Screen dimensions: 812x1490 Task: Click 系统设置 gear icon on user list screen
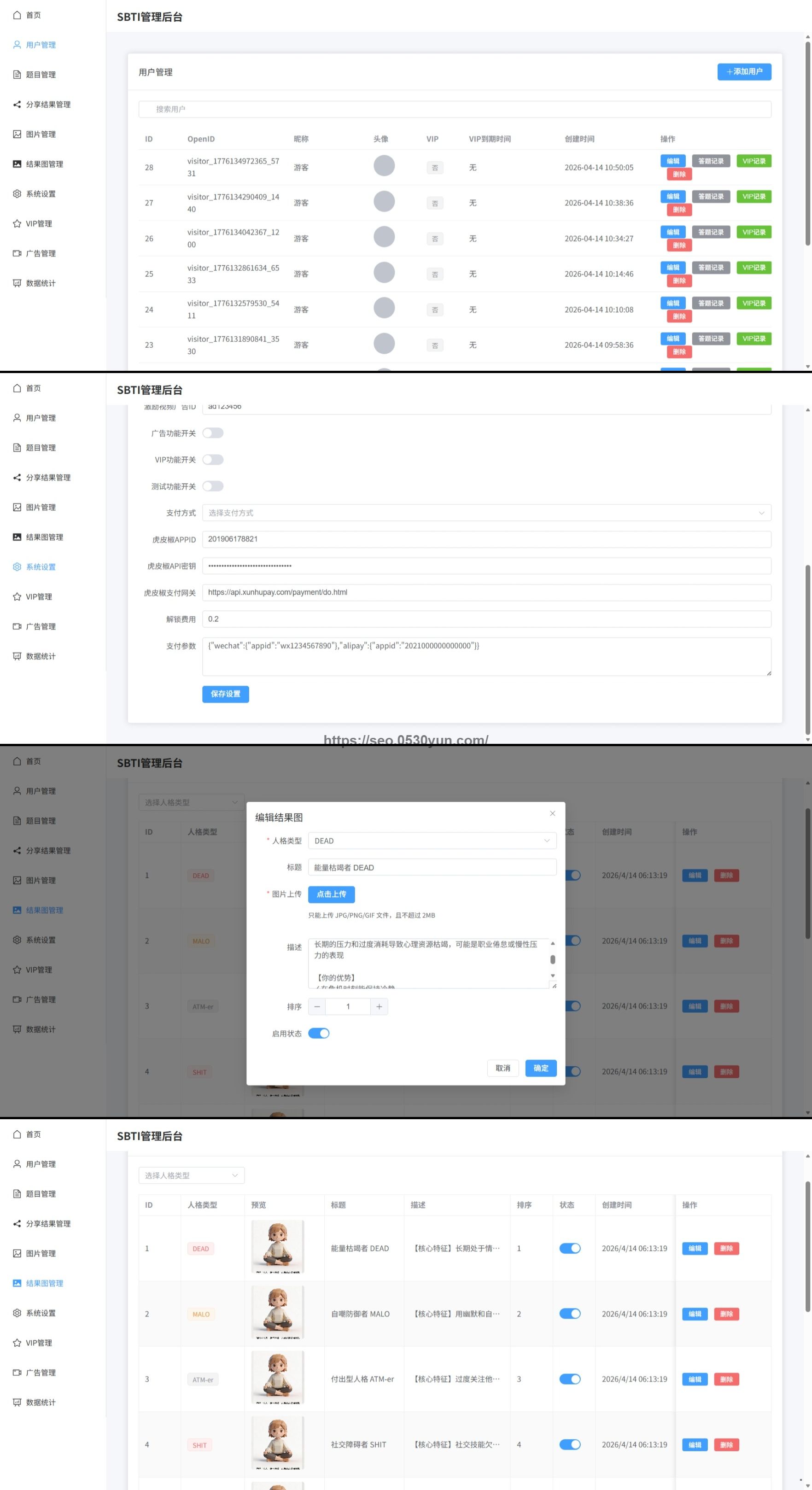pos(18,194)
